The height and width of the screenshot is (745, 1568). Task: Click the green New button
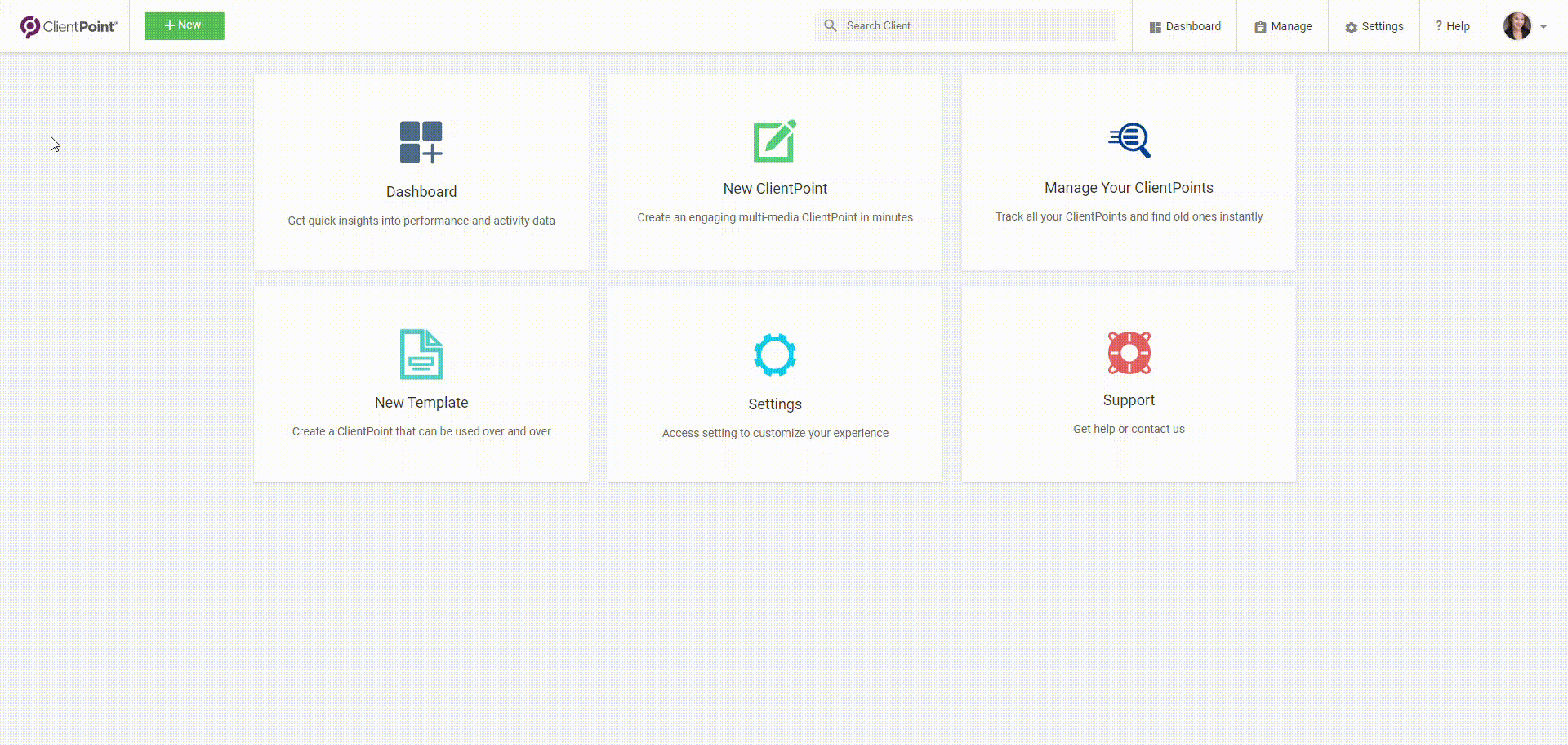click(x=185, y=25)
